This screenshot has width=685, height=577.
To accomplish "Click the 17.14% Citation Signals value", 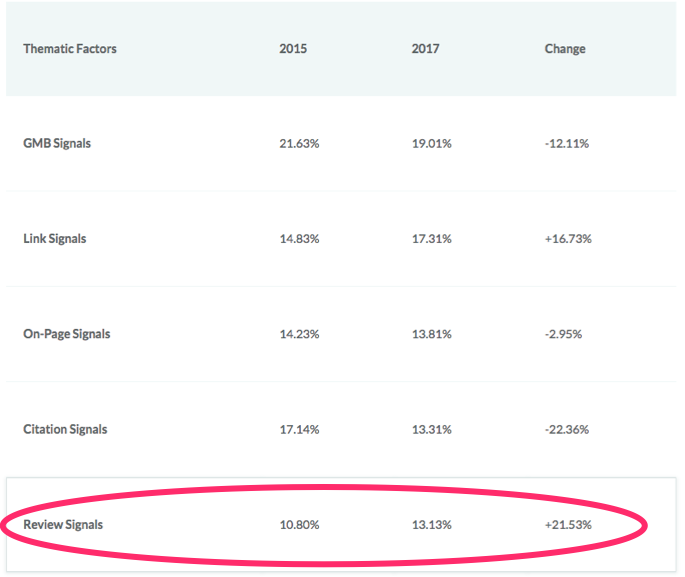I will [299, 429].
